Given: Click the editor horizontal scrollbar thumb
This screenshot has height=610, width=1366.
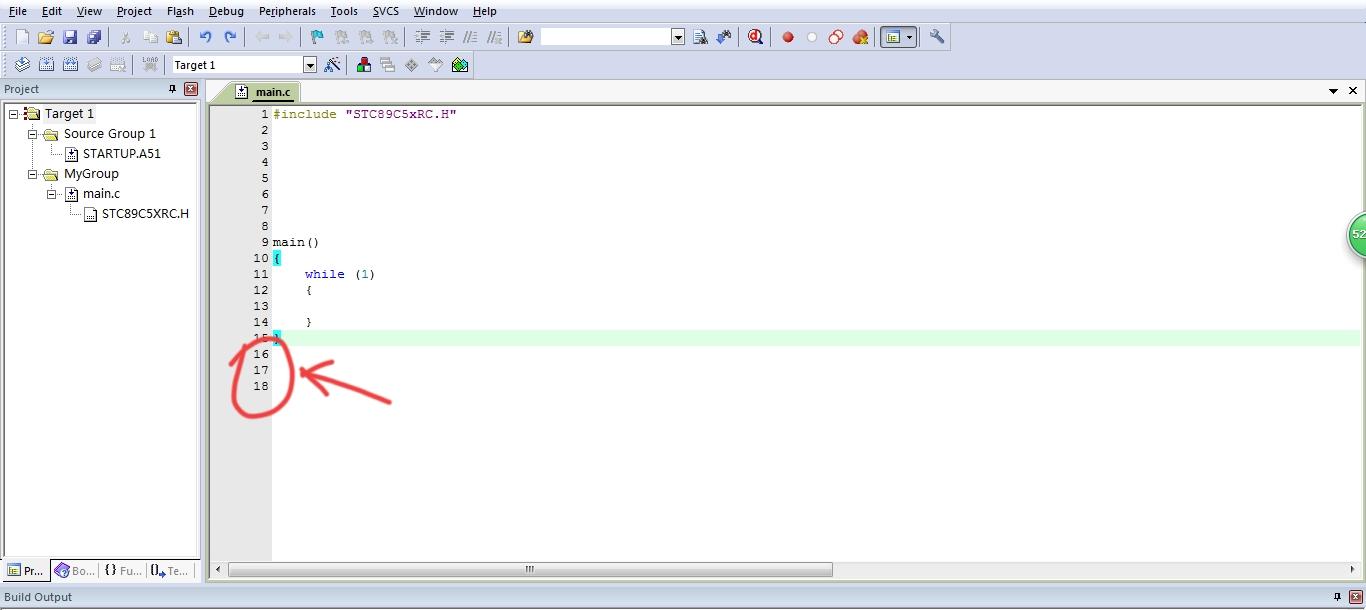Looking at the screenshot, I should click(530, 570).
